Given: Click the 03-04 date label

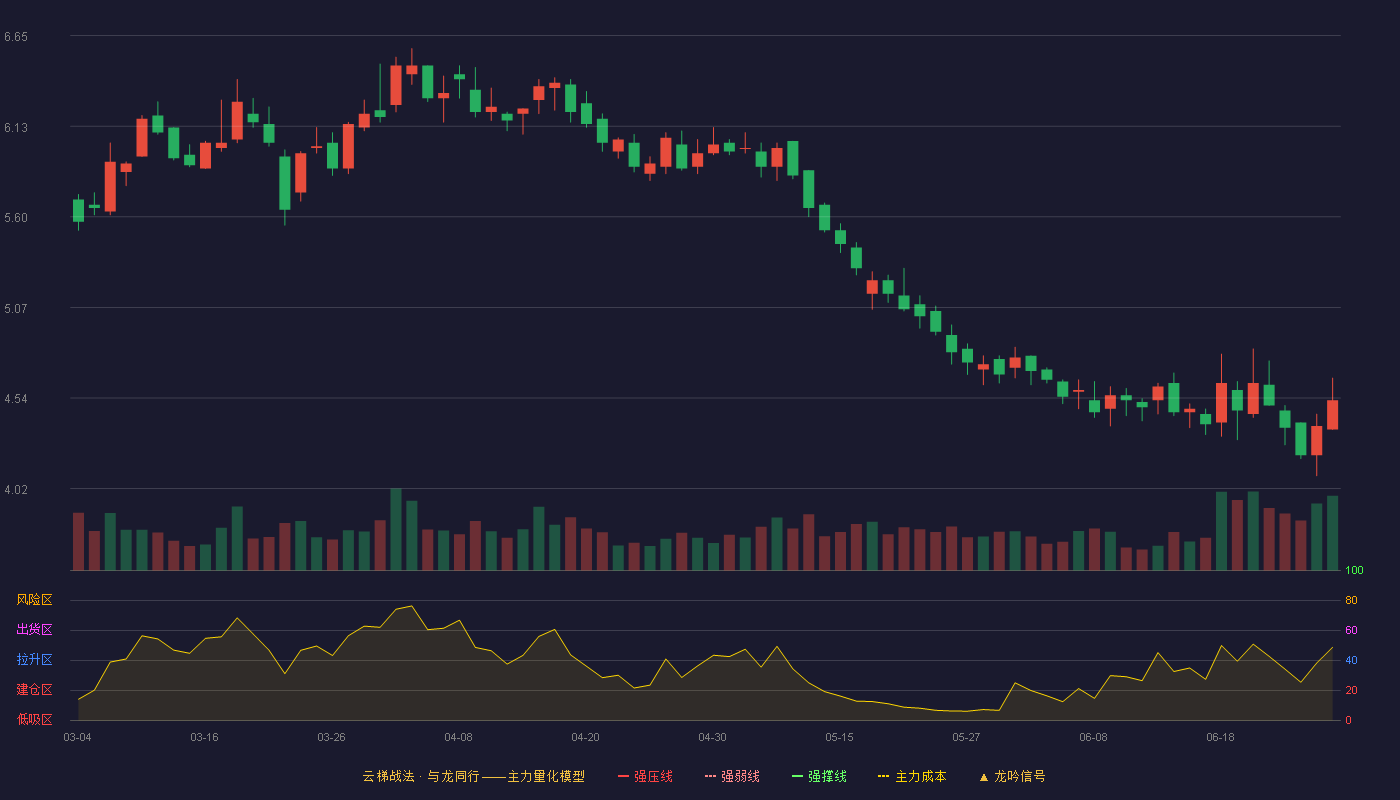Looking at the screenshot, I should pos(77,737).
